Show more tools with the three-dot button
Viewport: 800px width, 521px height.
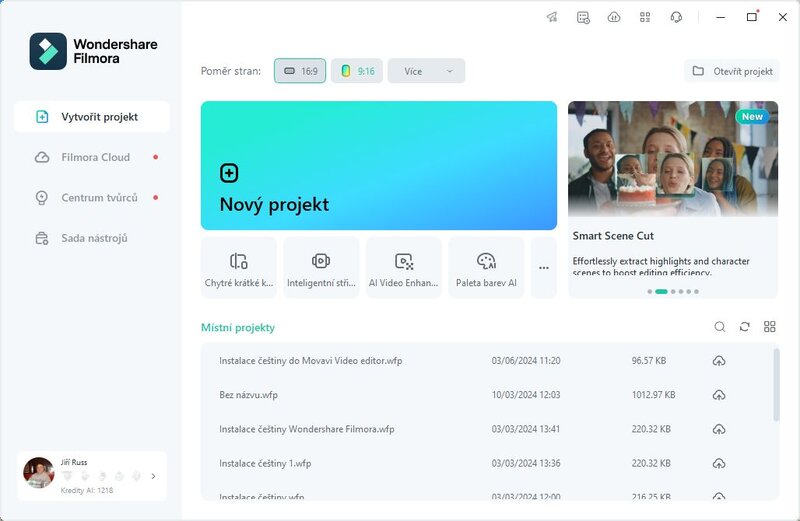pyautogui.click(x=544, y=267)
